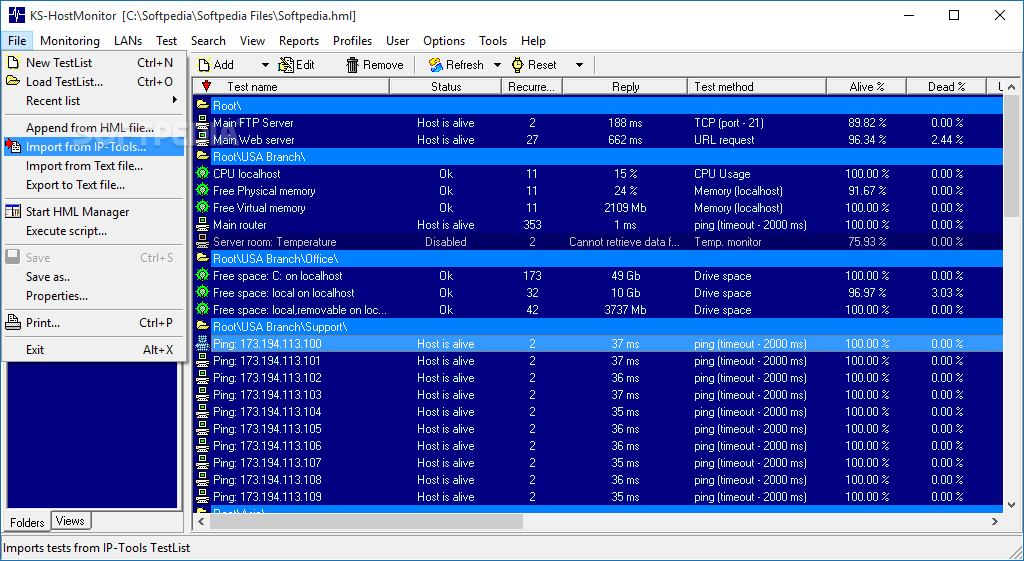Open the Reports menu
This screenshot has height=561, width=1024.
click(299, 40)
